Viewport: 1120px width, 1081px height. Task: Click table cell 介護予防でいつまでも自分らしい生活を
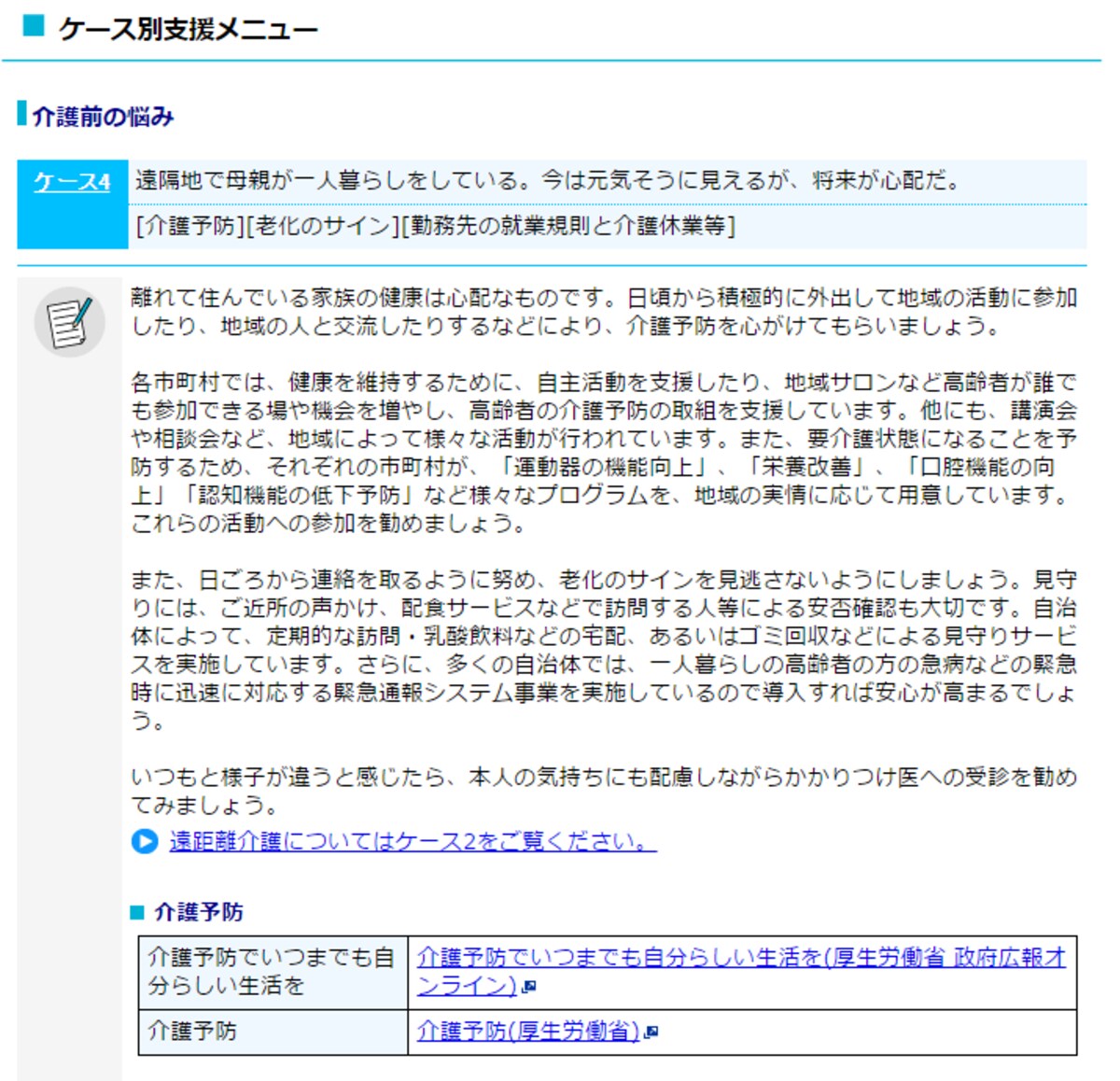(x=273, y=972)
